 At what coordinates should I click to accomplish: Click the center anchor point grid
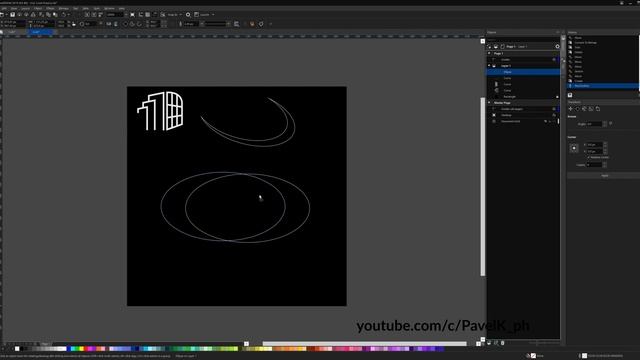[574, 148]
